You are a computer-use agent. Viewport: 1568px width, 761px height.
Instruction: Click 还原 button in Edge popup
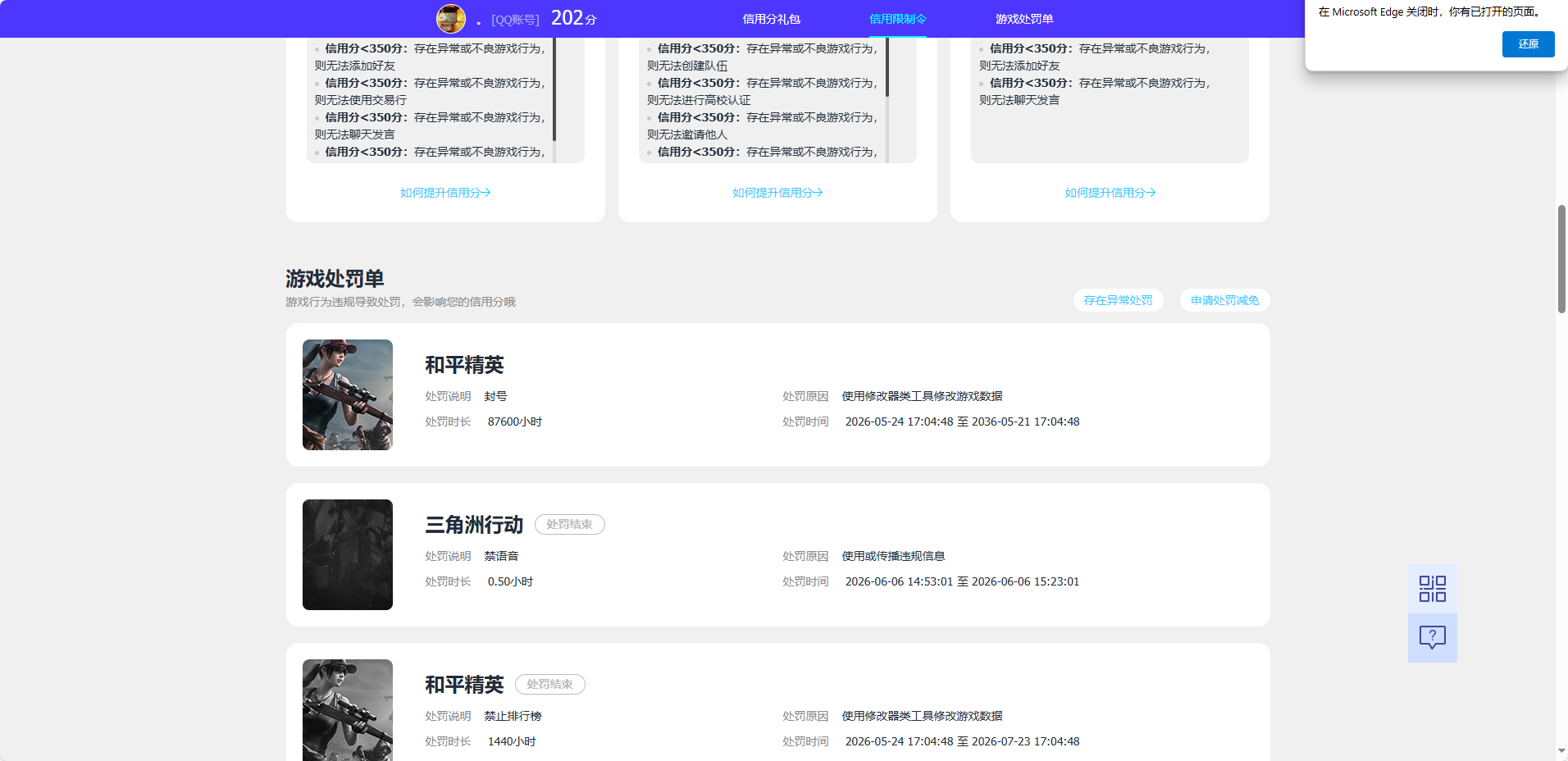[x=1528, y=44]
